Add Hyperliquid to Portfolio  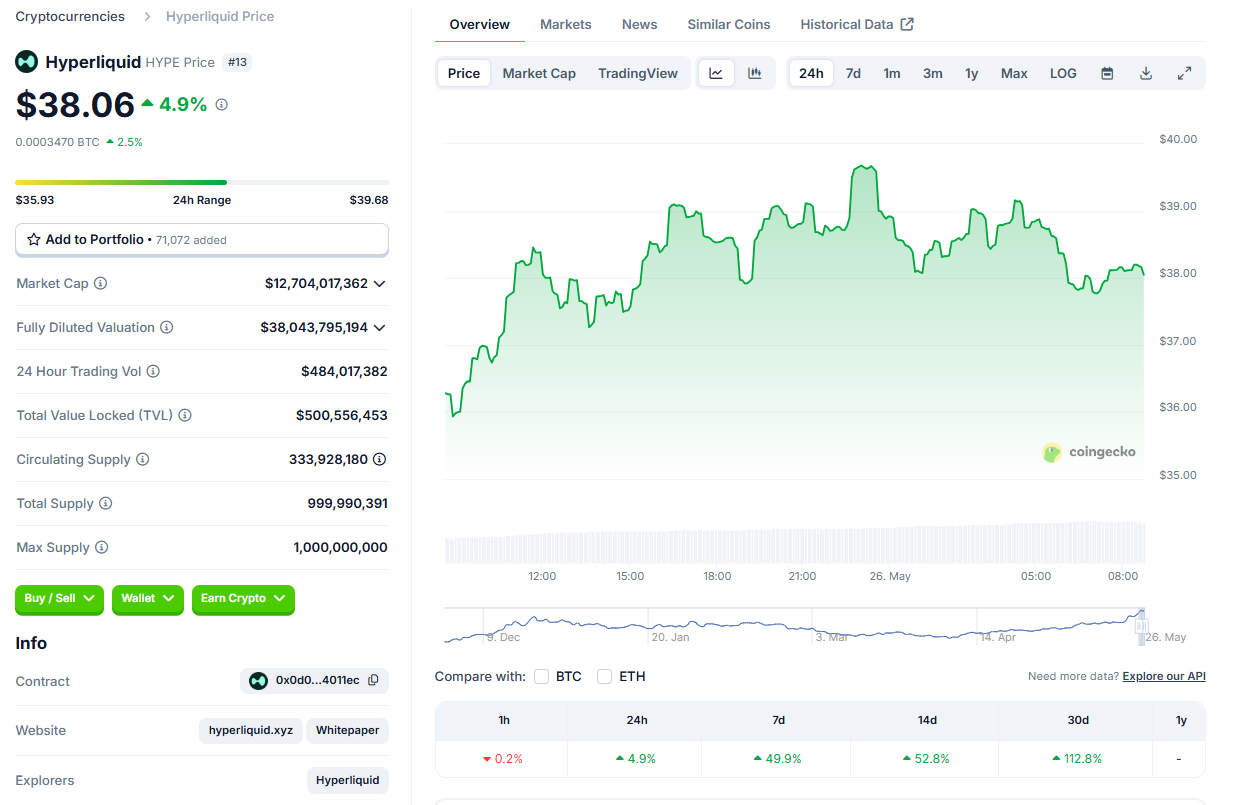click(x=202, y=240)
